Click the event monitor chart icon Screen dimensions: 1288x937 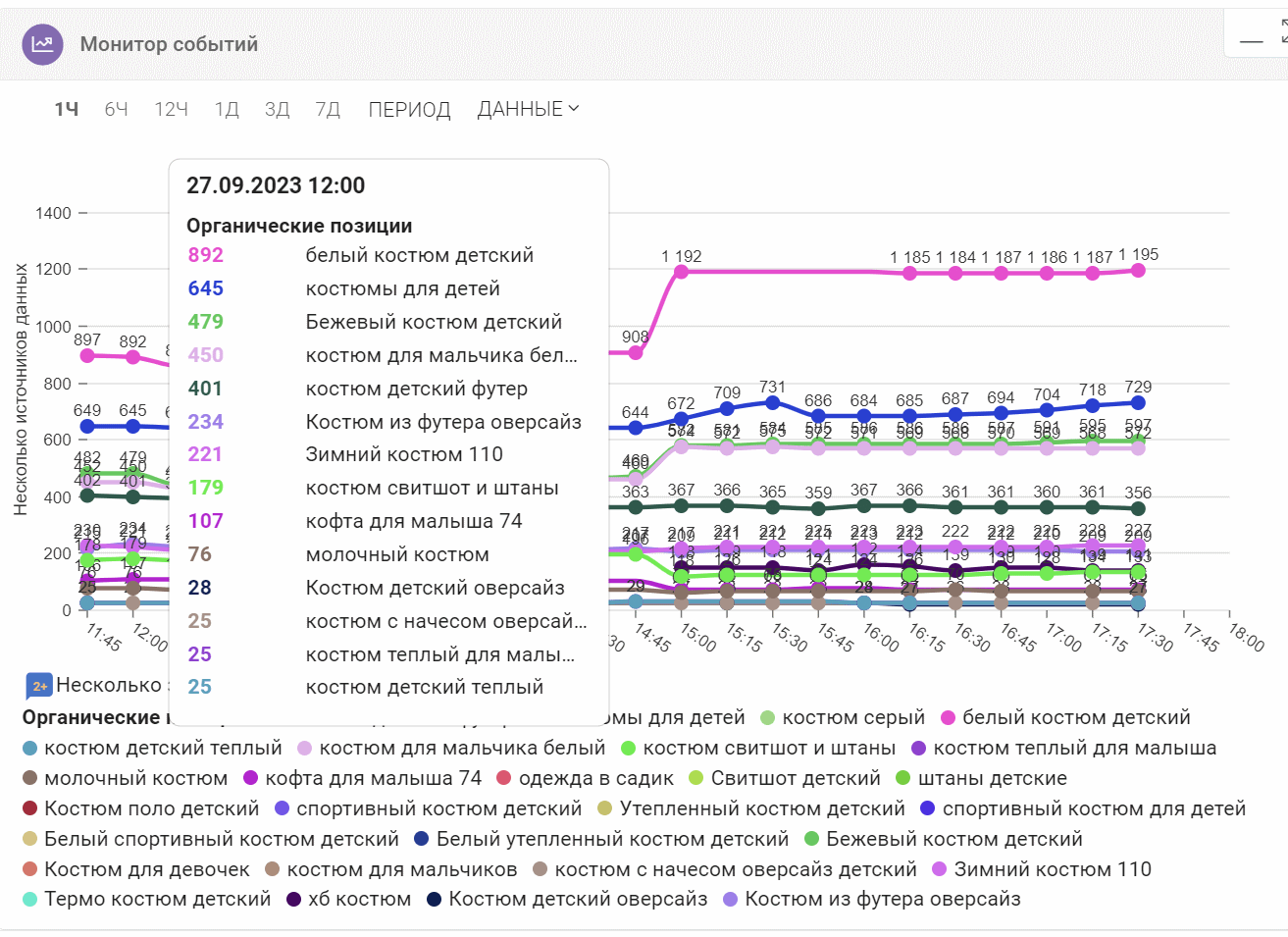pyautogui.click(x=42, y=44)
